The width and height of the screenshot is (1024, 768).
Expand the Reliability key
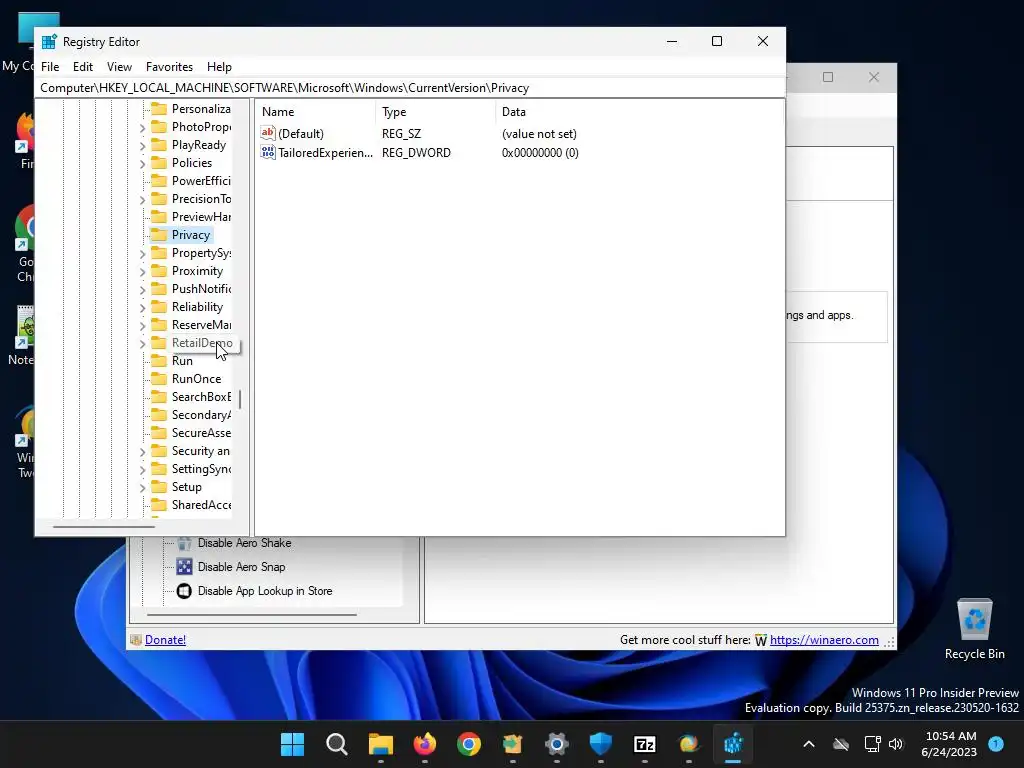point(142,307)
